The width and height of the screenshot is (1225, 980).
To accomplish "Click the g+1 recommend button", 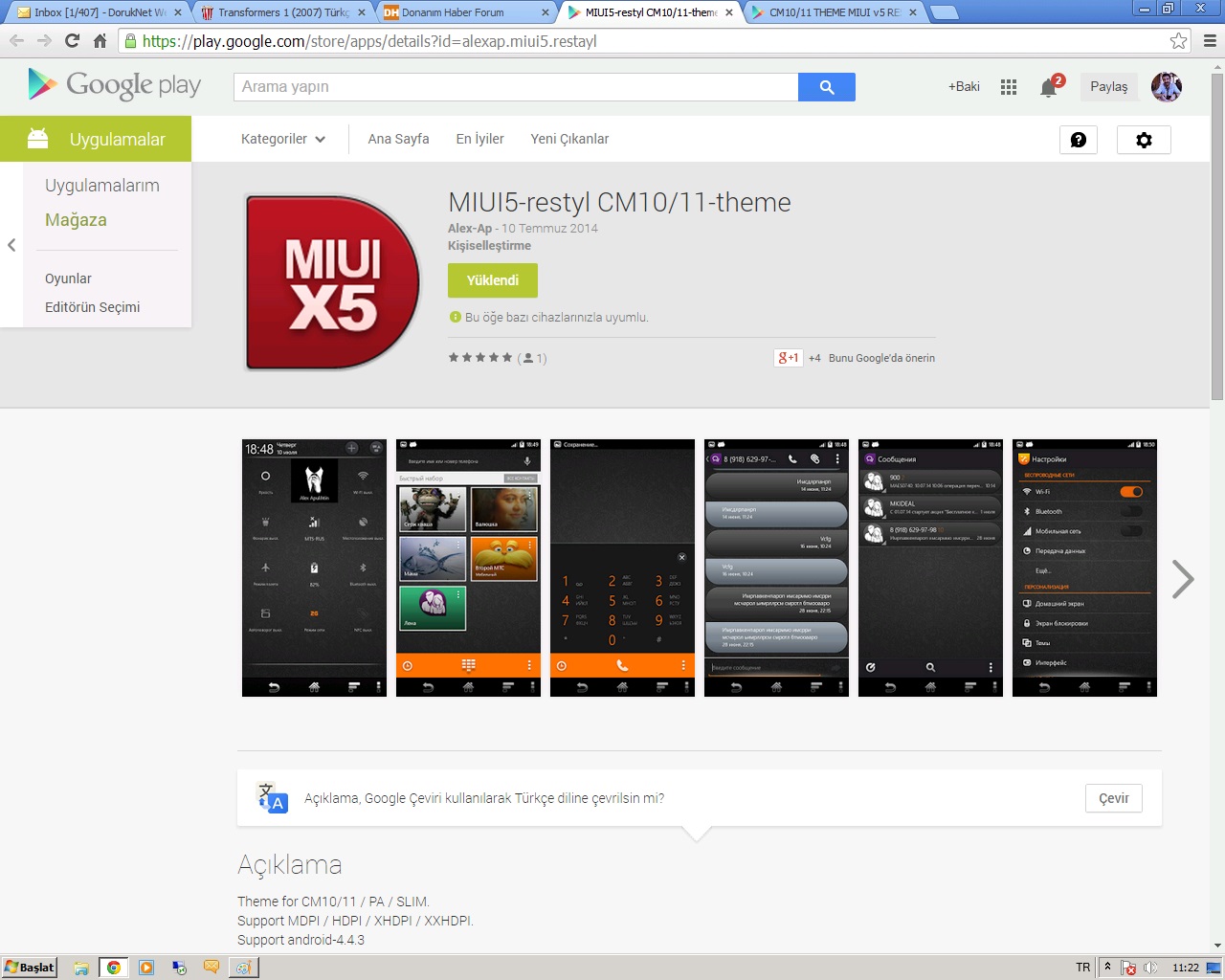I will coord(789,358).
